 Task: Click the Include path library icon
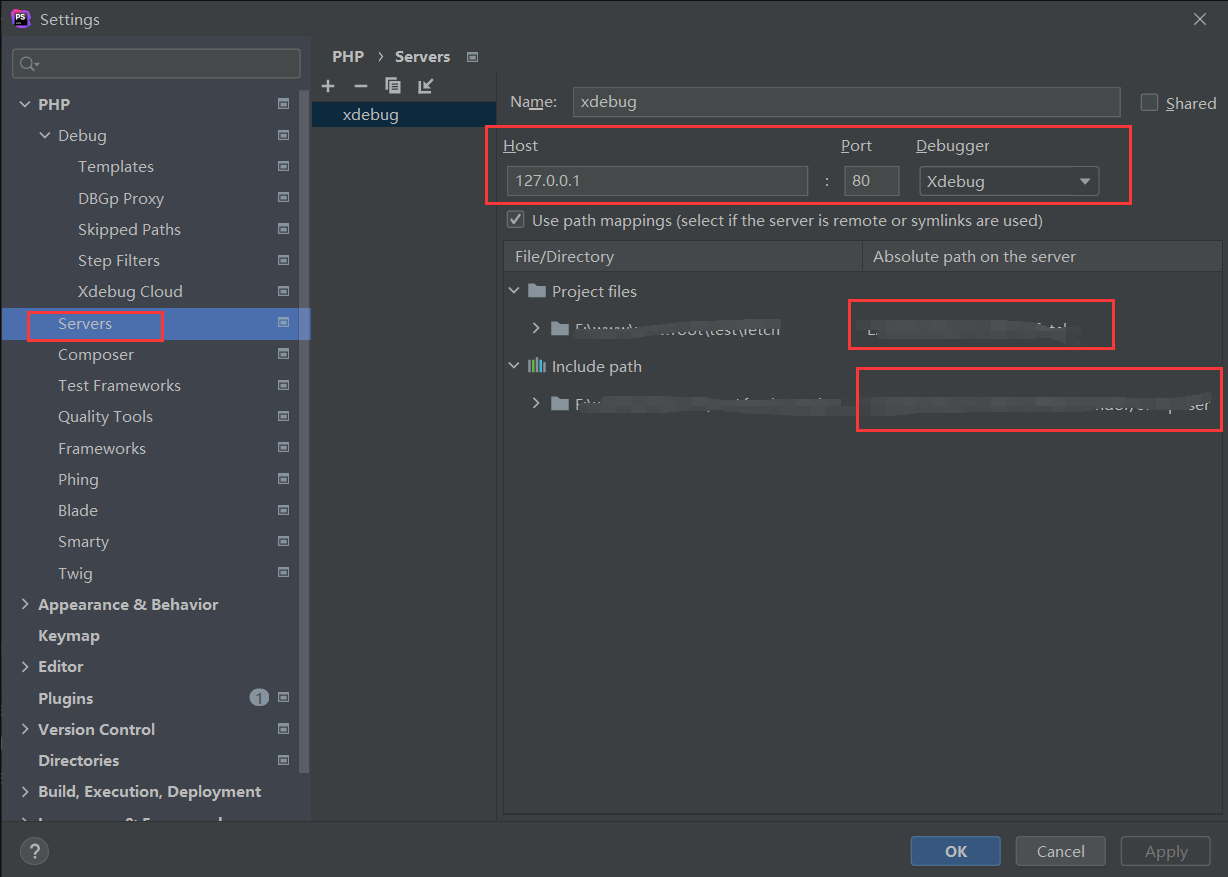(x=537, y=366)
